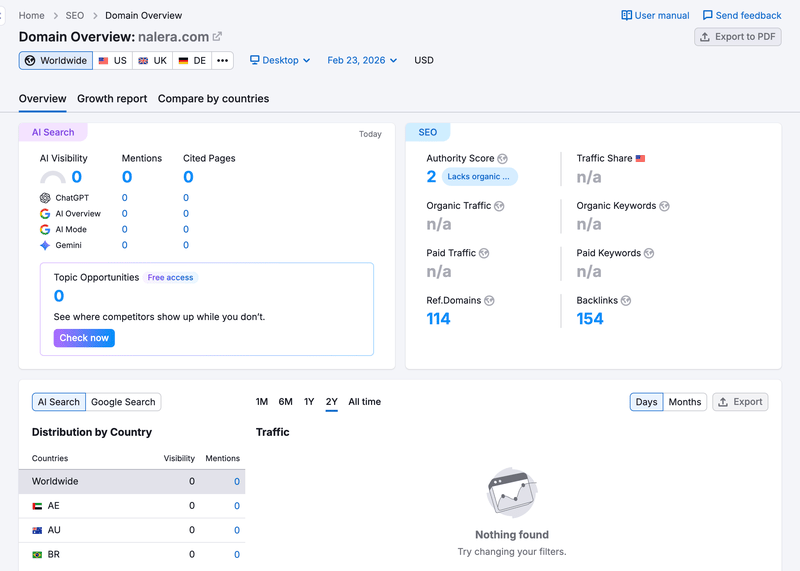This screenshot has height=571, width=800.
Task: Click the globe icon next to Paid Traffic
Action: coord(484,253)
